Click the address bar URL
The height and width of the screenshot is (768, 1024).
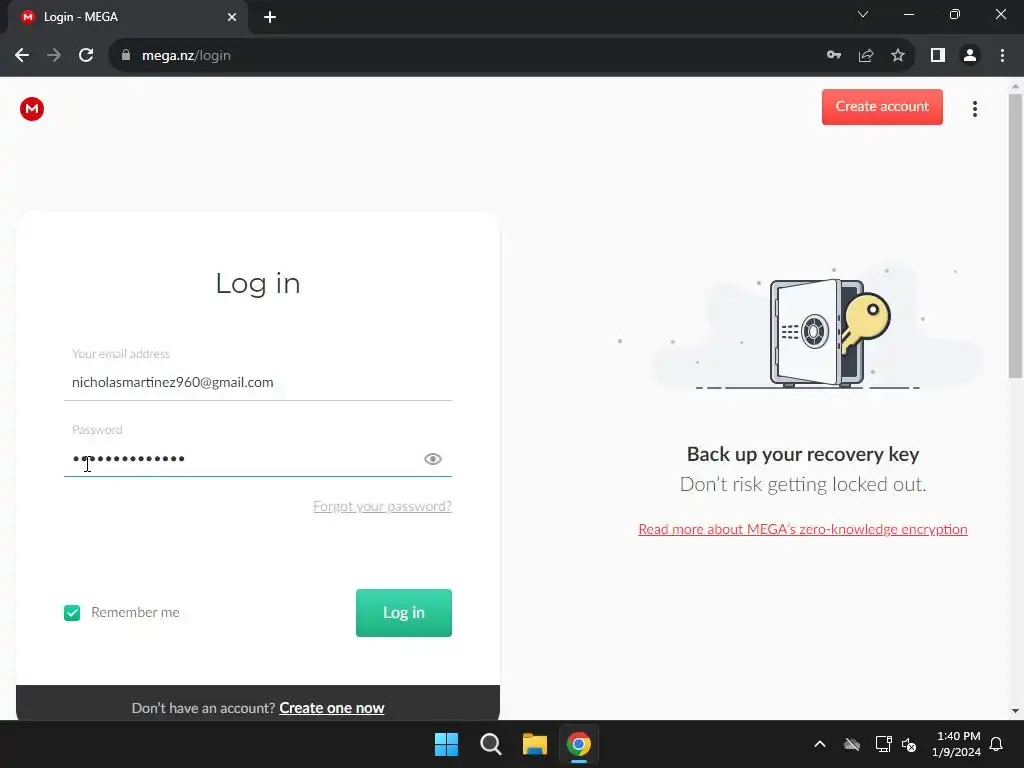tap(186, 56)
